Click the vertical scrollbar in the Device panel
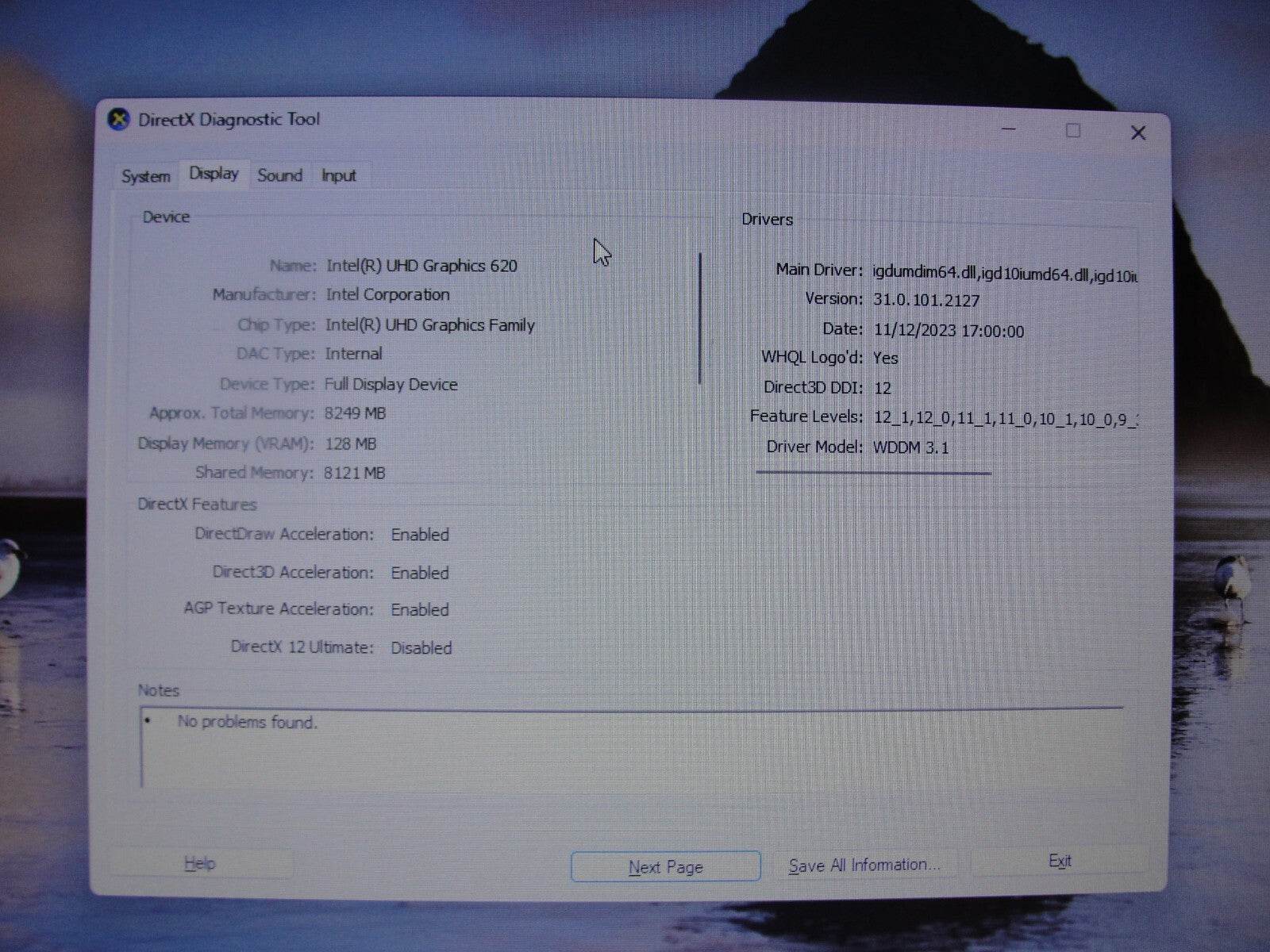1270x952 pixels. (701, 317)
